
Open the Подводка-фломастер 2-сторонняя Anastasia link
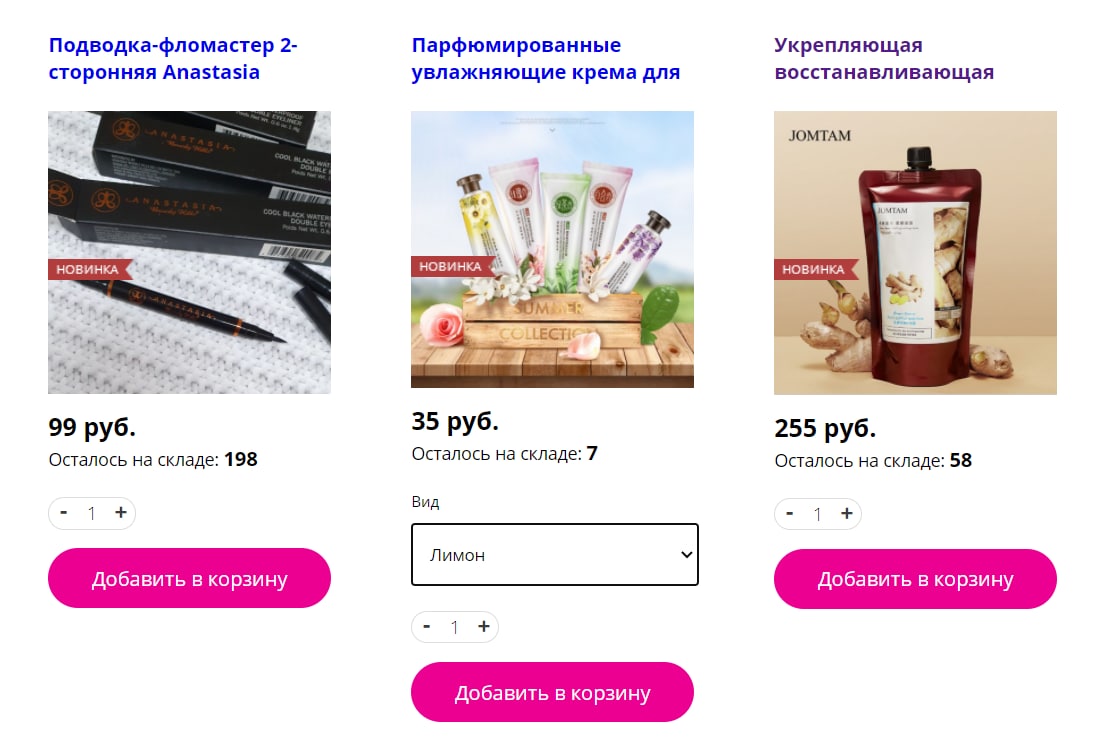tap(173, 58)
